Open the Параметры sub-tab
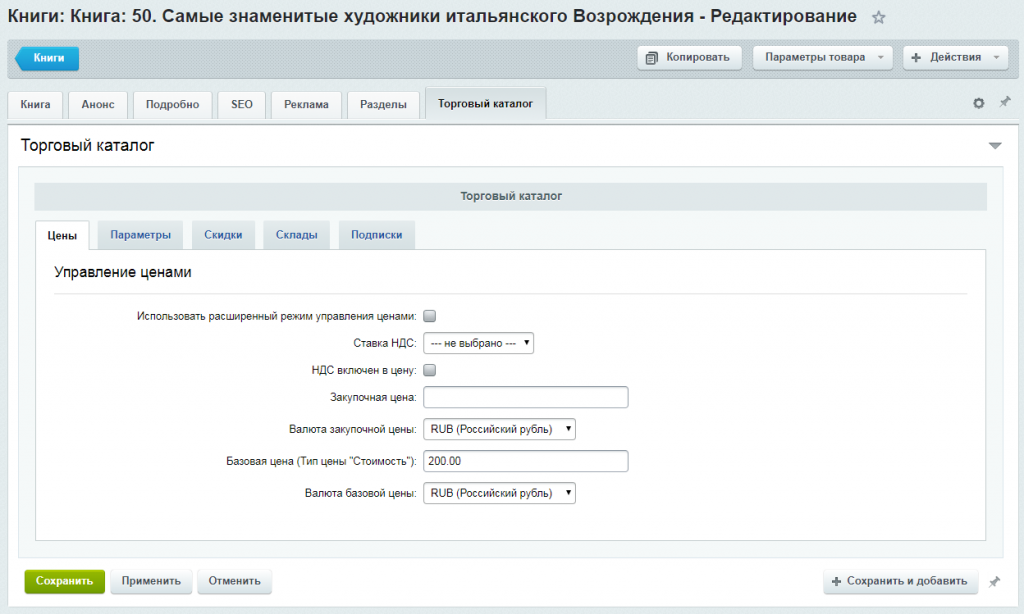 click(140, 234)
